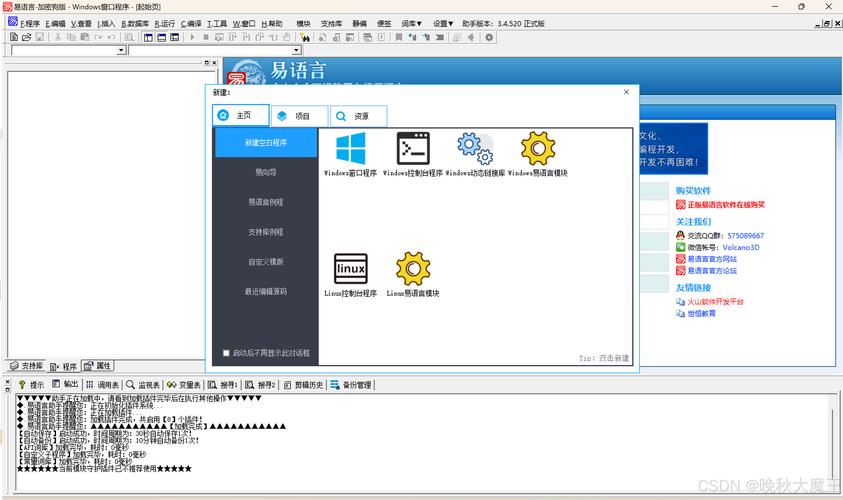Viewport: 843px width, 500px height.
Task: Click the stop toolbar icon
Action: 205,37
